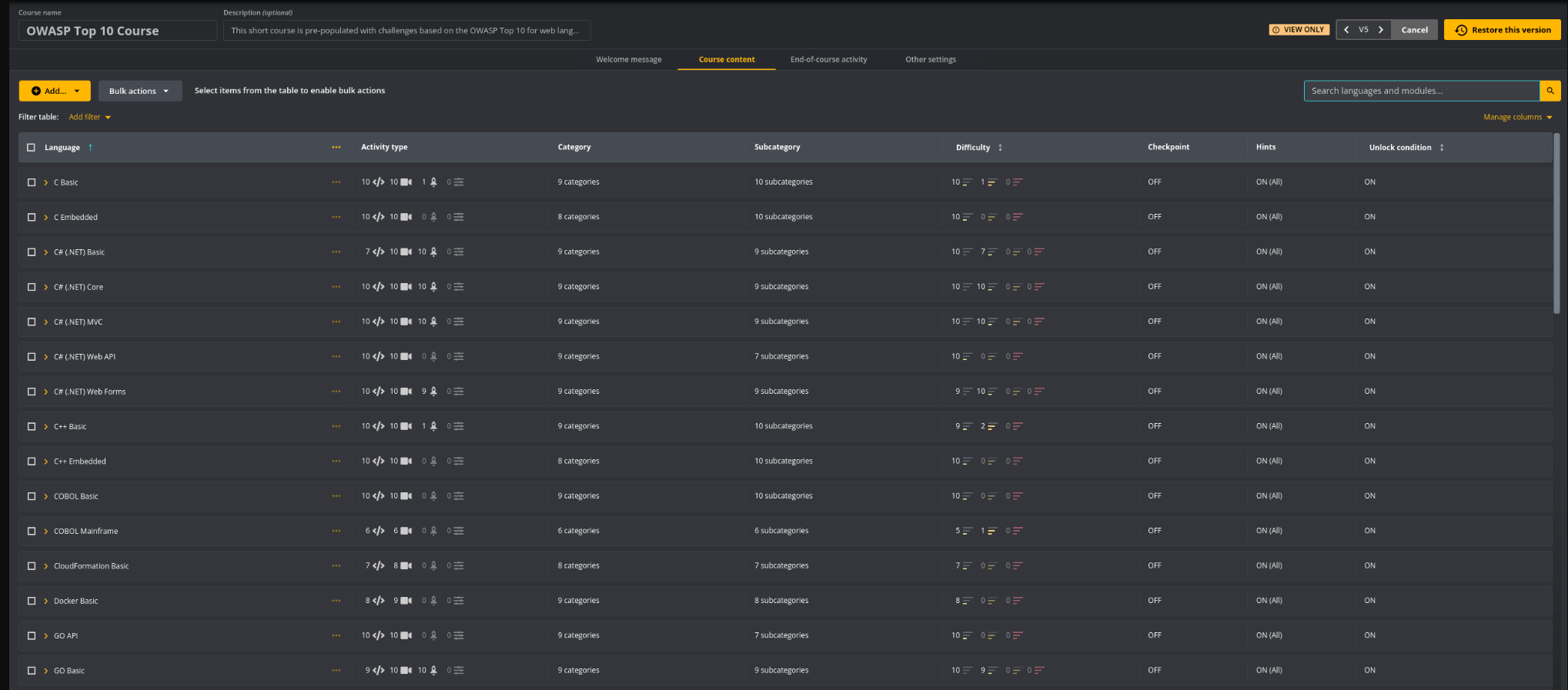Image resolution: width=1568 pixels, height=690 pixels.
Task: Click the Description input field
Action: click(406, 31)
